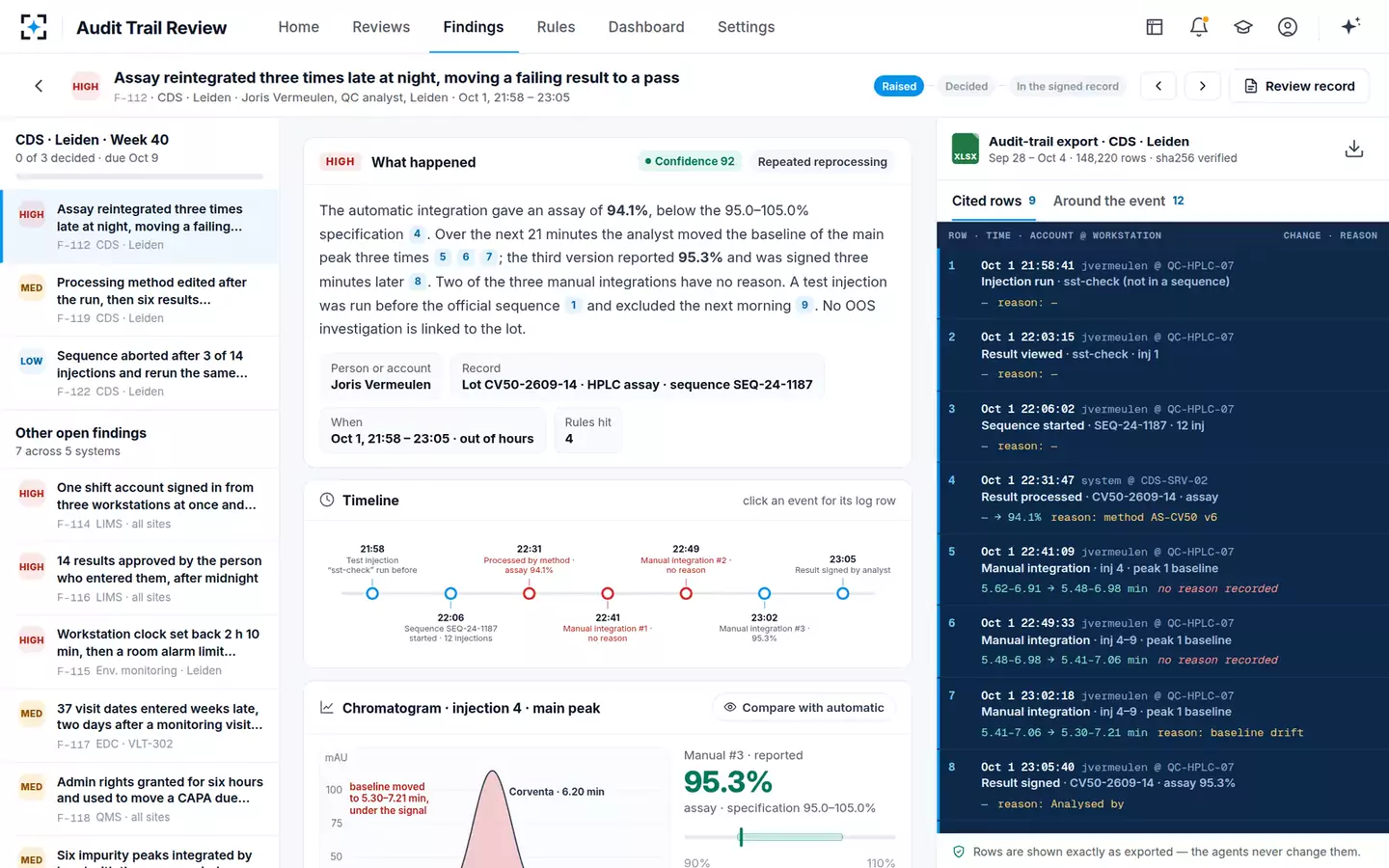Open log row reference 9 in description
1389x868 pixels.
804,305
